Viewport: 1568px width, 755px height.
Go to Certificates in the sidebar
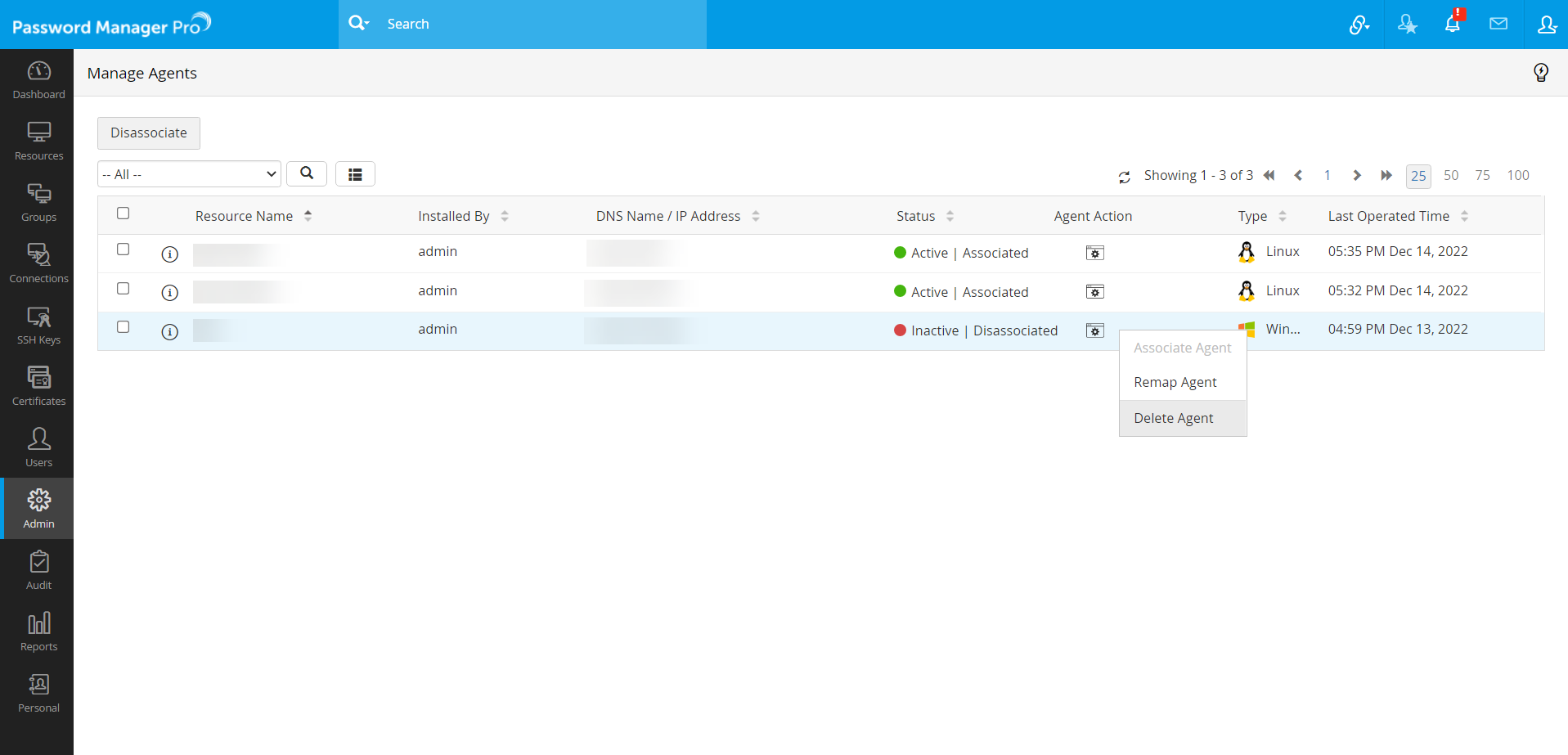coord(38,386)
